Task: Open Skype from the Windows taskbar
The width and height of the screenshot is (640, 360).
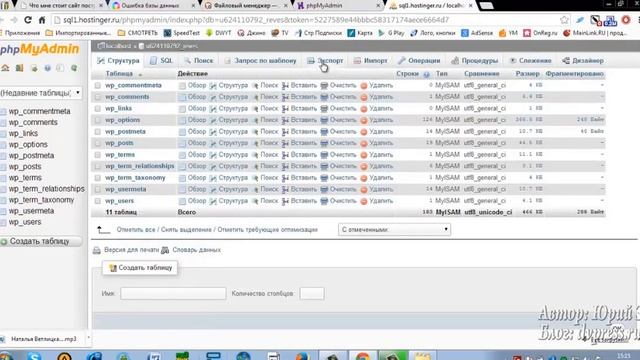Action: click(34, 356)
